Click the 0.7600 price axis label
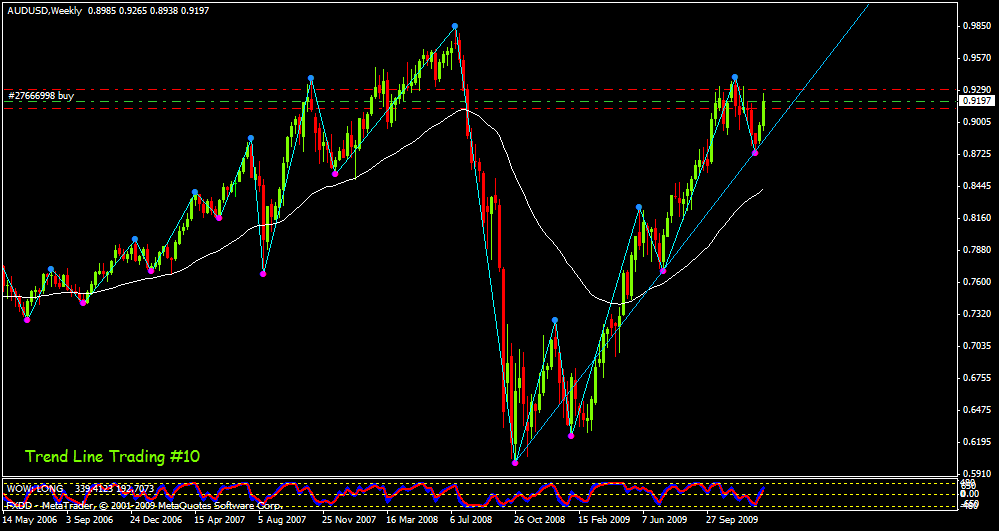The height and width of the screenshot is (531, 999). pyautogui.click(x=975, y=282)
